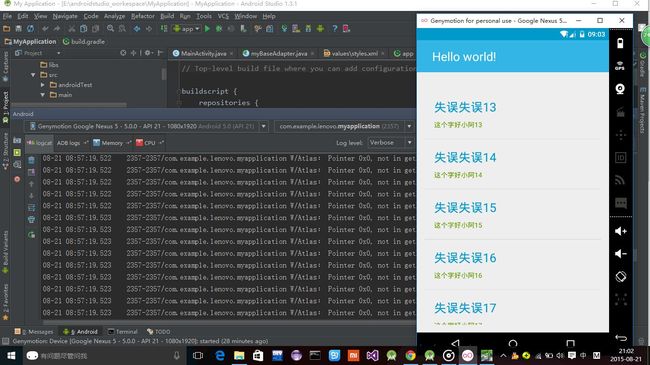Open the TODO tool window

tap(158, 331)
